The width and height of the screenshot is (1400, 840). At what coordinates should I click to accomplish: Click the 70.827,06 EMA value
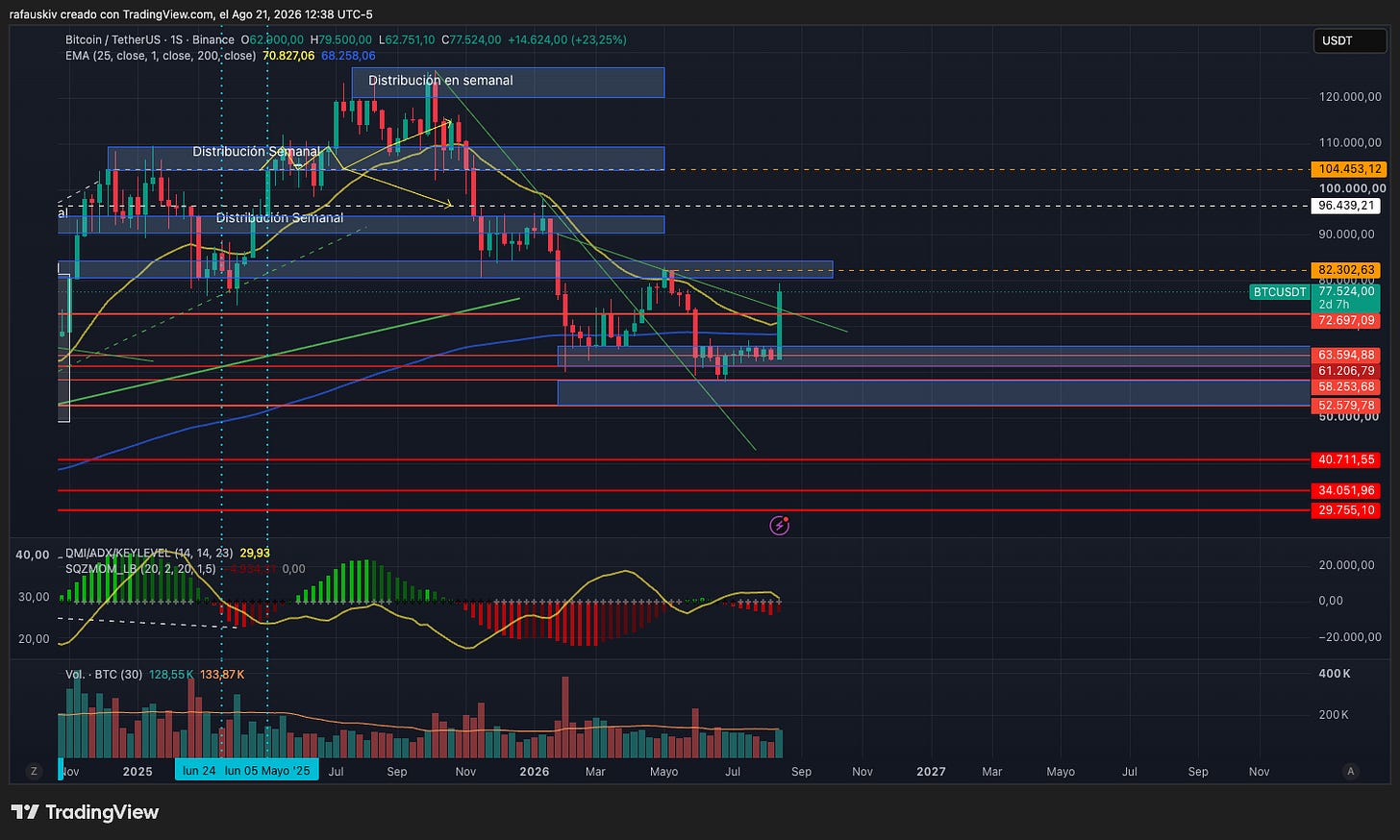click(x=289, y=56)
